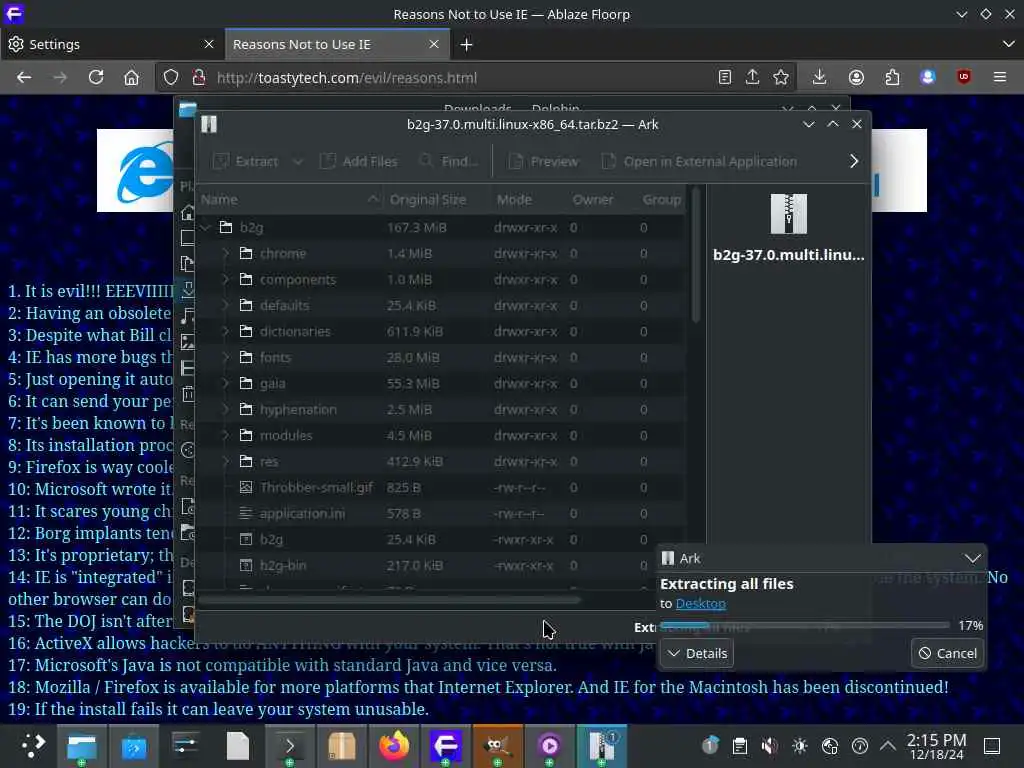1024x768 pixels.
Task: Select the application.ini file
Action: [x=442, y=514]
